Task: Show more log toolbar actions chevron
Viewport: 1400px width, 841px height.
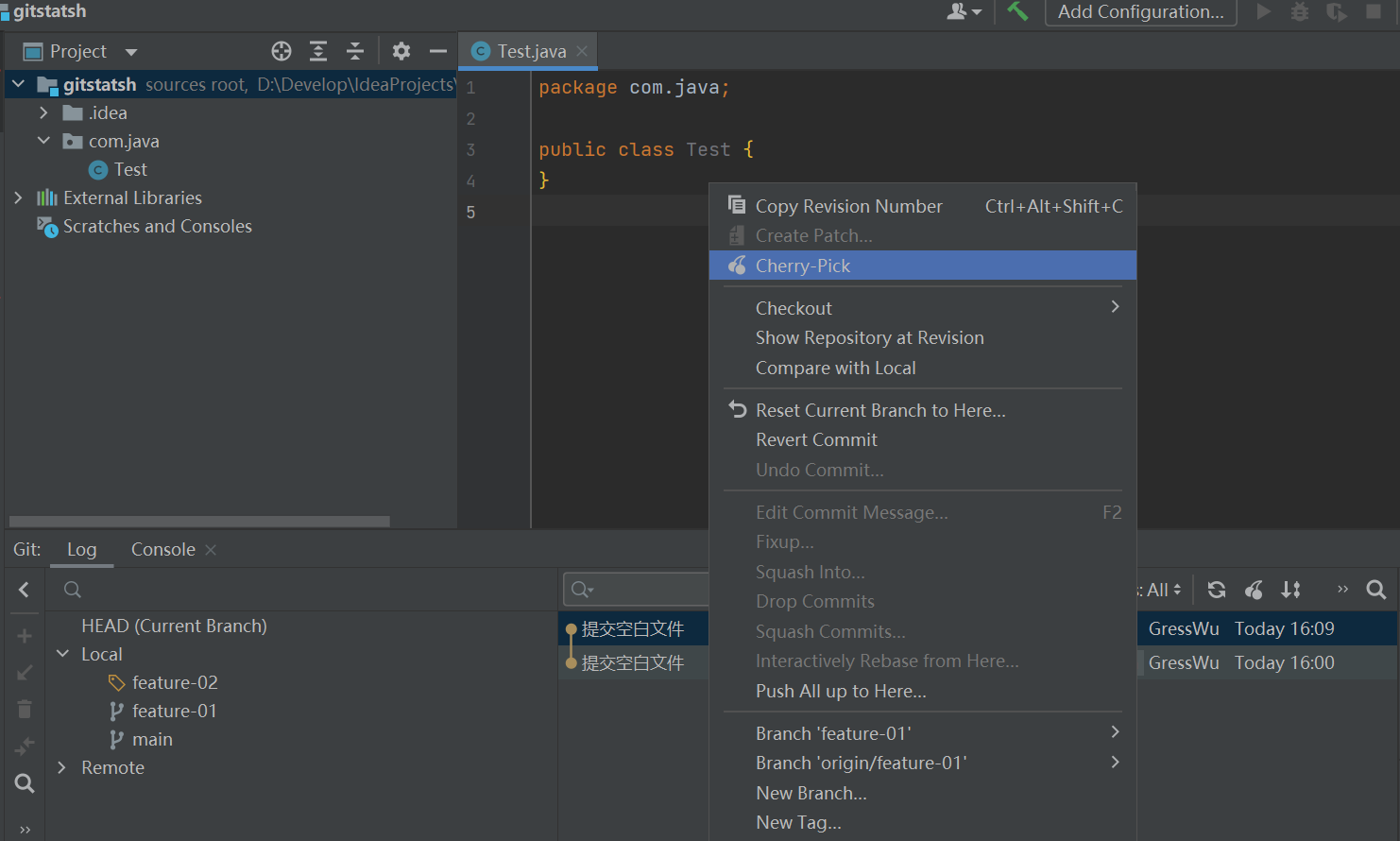Action: click(x=1342, y=590)
